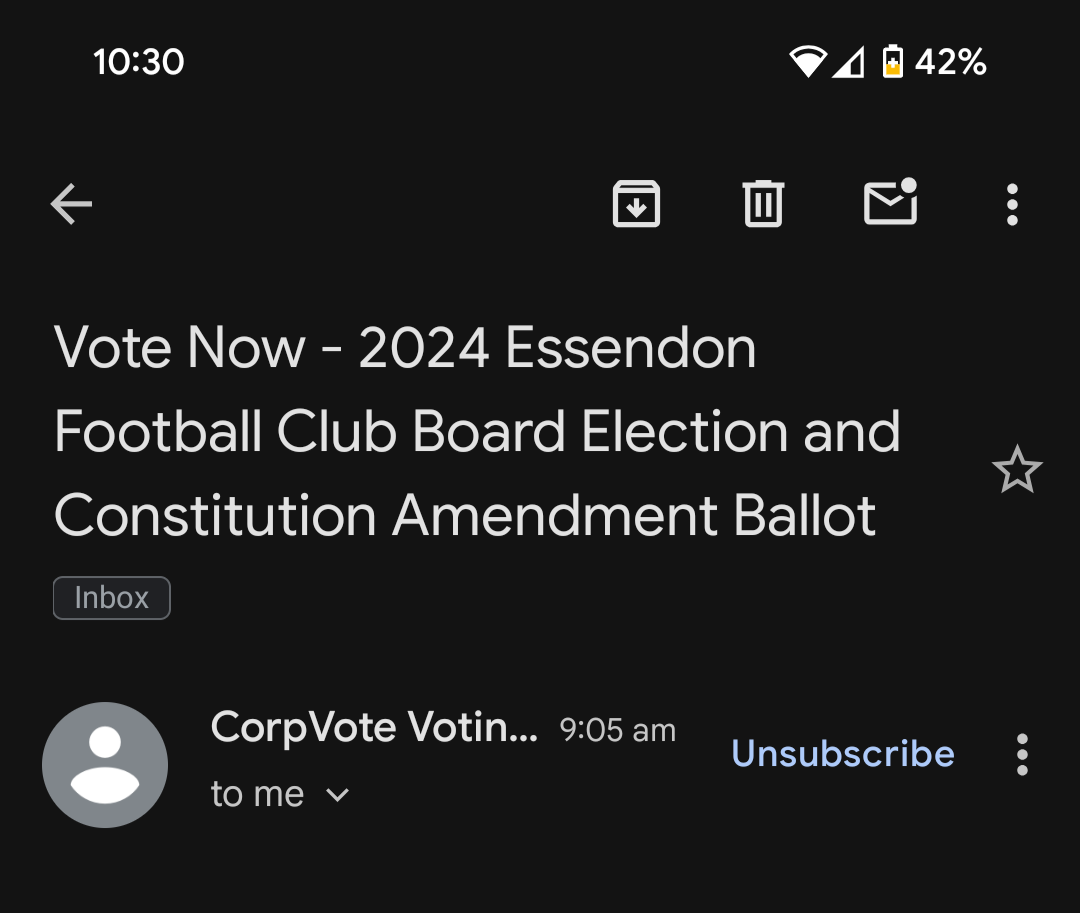Mark the email as unread

pos(891,202)
